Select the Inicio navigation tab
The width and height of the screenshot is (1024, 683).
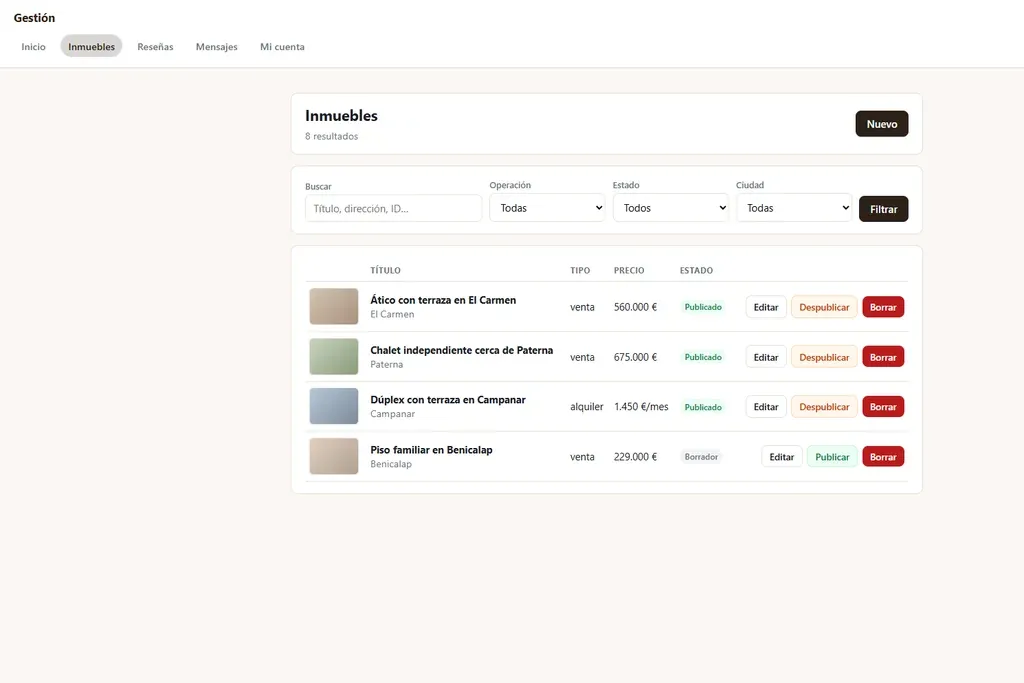(33, 46)
